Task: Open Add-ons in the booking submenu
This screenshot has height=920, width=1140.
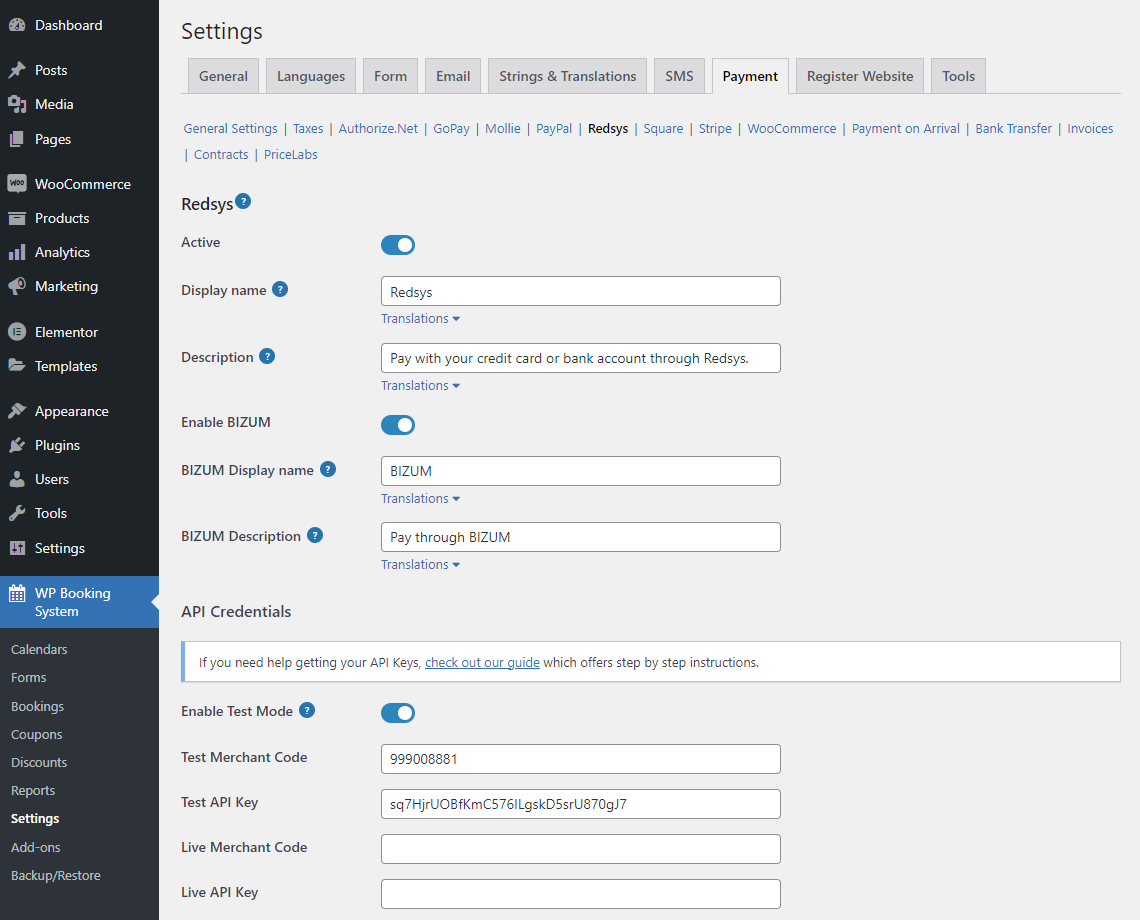Action: click(36, 847)
